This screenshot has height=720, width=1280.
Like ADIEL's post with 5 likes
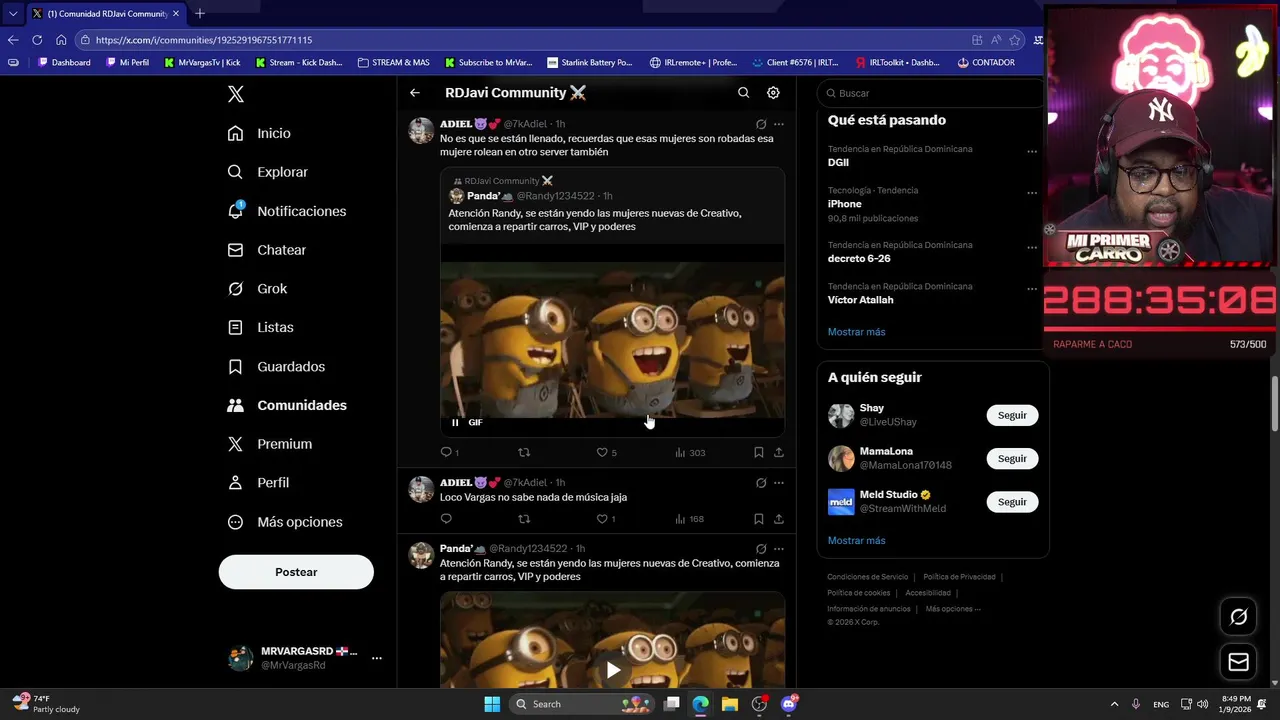(606, 452)
